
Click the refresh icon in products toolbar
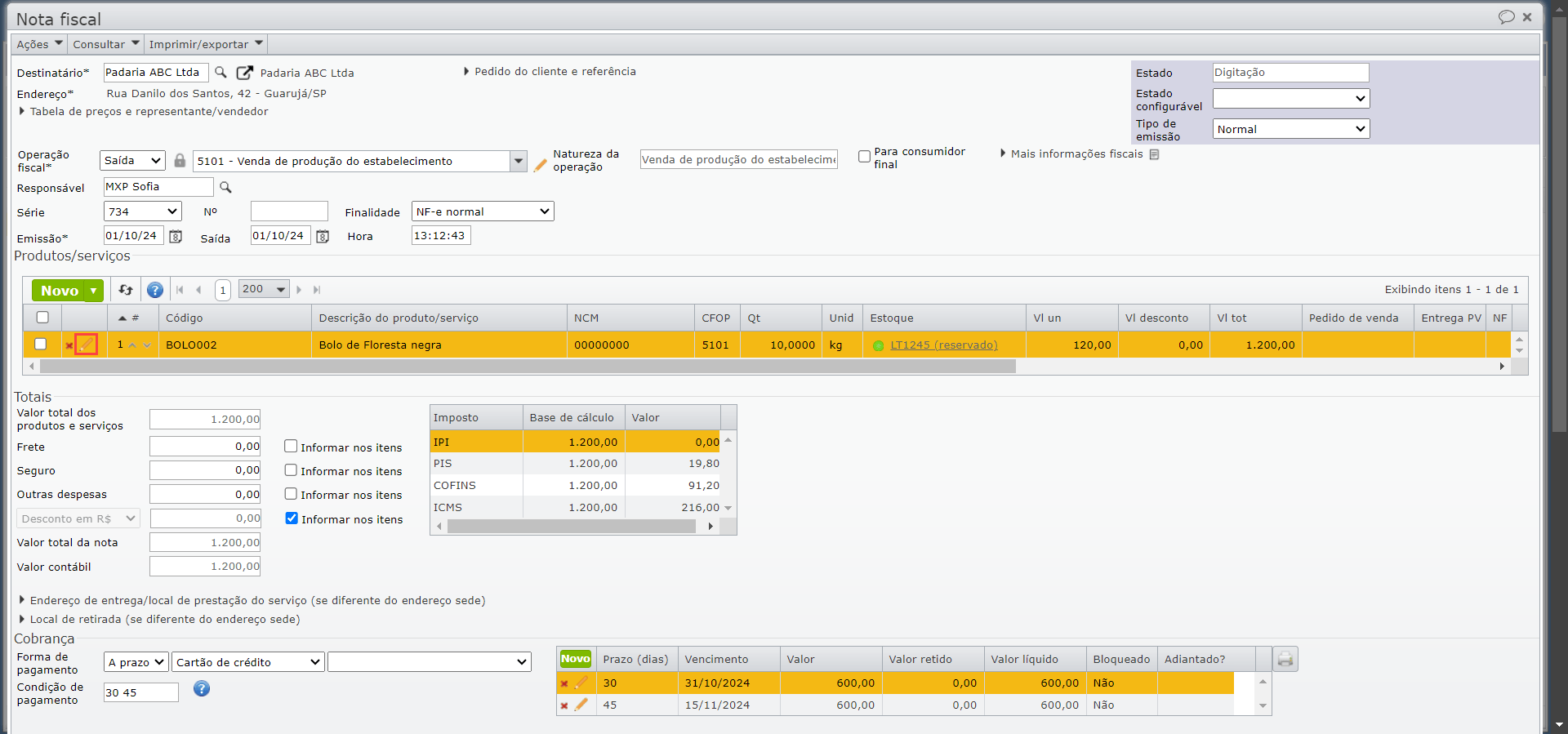(x=126, y=290)
